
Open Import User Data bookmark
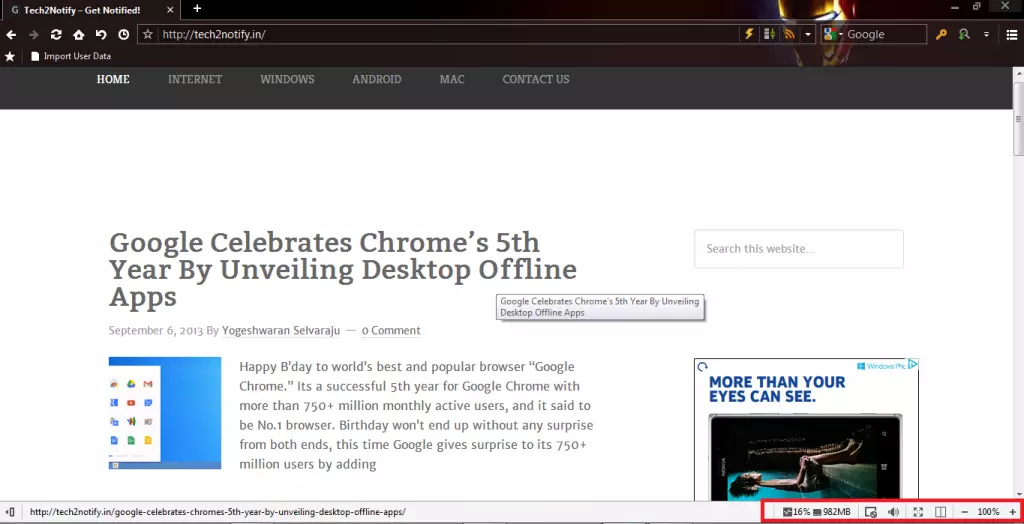71,56
